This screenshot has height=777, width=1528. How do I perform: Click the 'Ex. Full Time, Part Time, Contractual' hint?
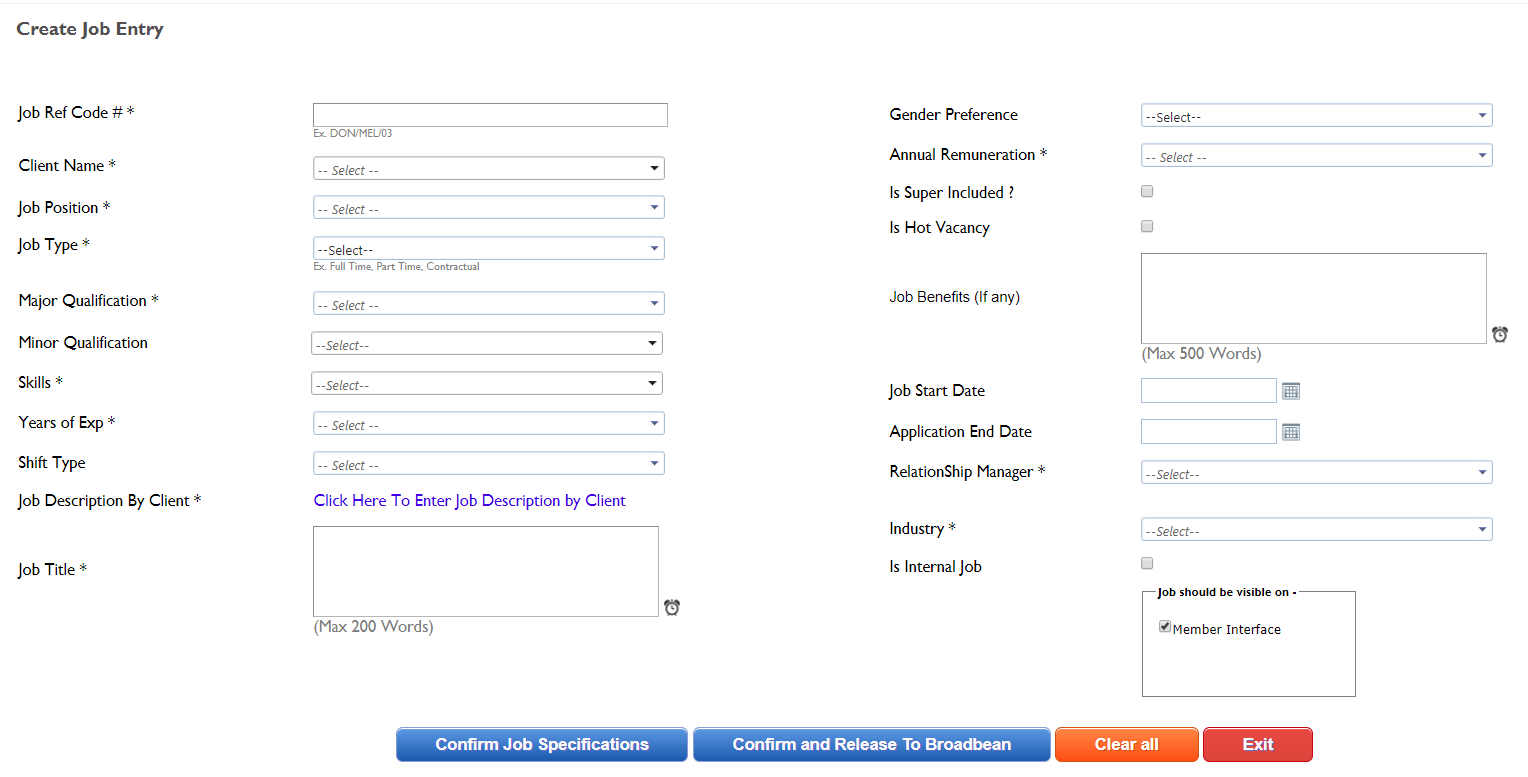click(x=397, y=267)
